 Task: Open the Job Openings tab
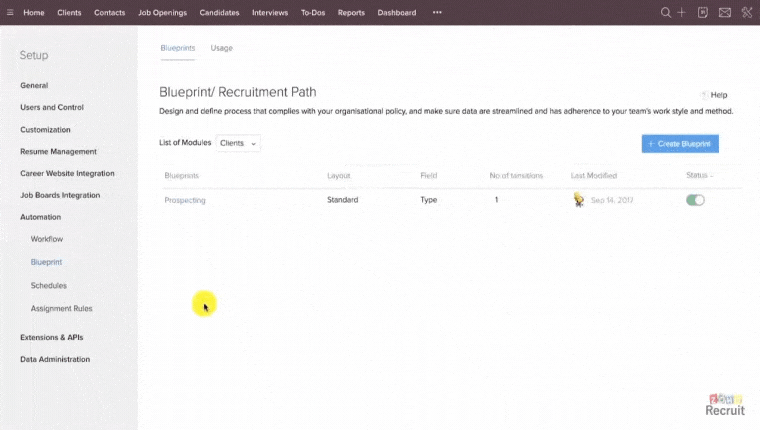tap(162, 13)
